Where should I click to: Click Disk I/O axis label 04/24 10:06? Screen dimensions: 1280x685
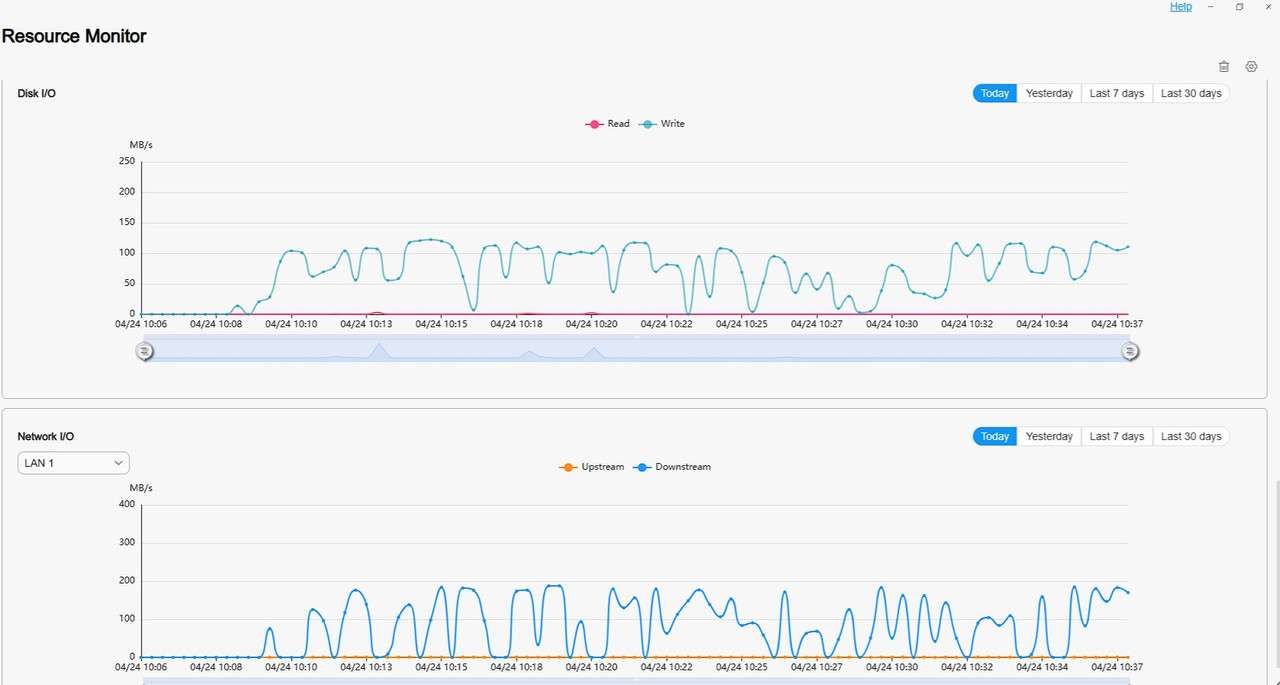141,324
